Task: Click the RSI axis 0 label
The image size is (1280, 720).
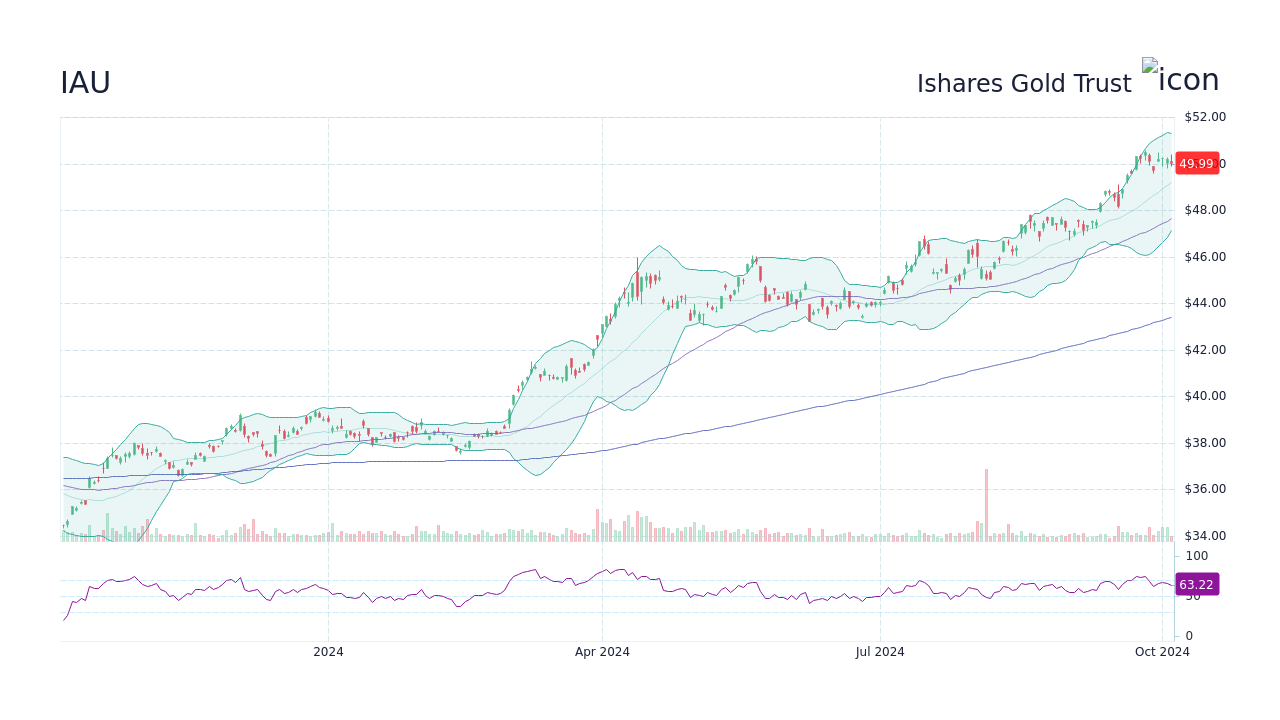Action: pyautogui.click(x=1189, y=636)
